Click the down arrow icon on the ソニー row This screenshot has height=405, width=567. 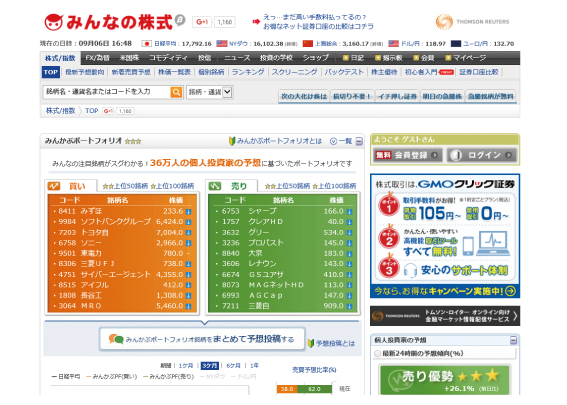coord(188,243)
